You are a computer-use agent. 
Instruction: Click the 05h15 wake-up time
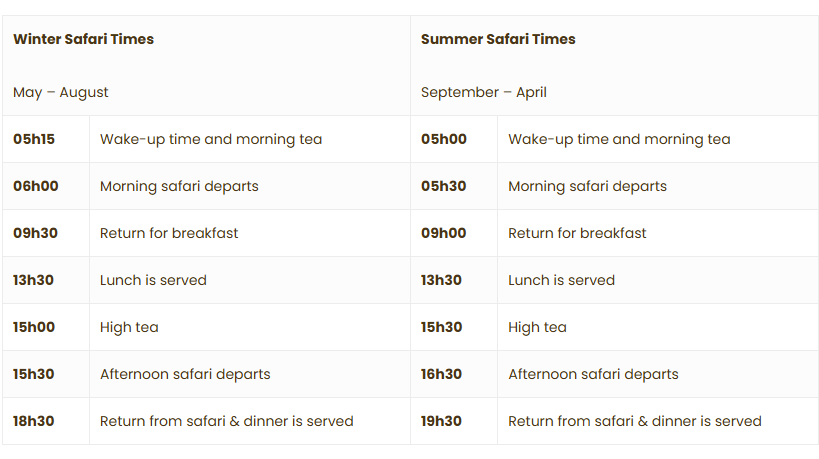(34, 139)
